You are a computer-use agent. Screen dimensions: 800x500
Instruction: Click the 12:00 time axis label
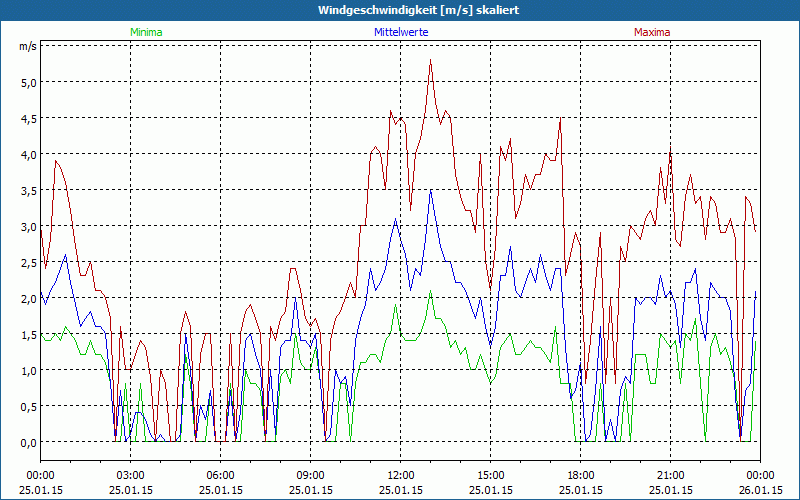[x=401, y=476]
